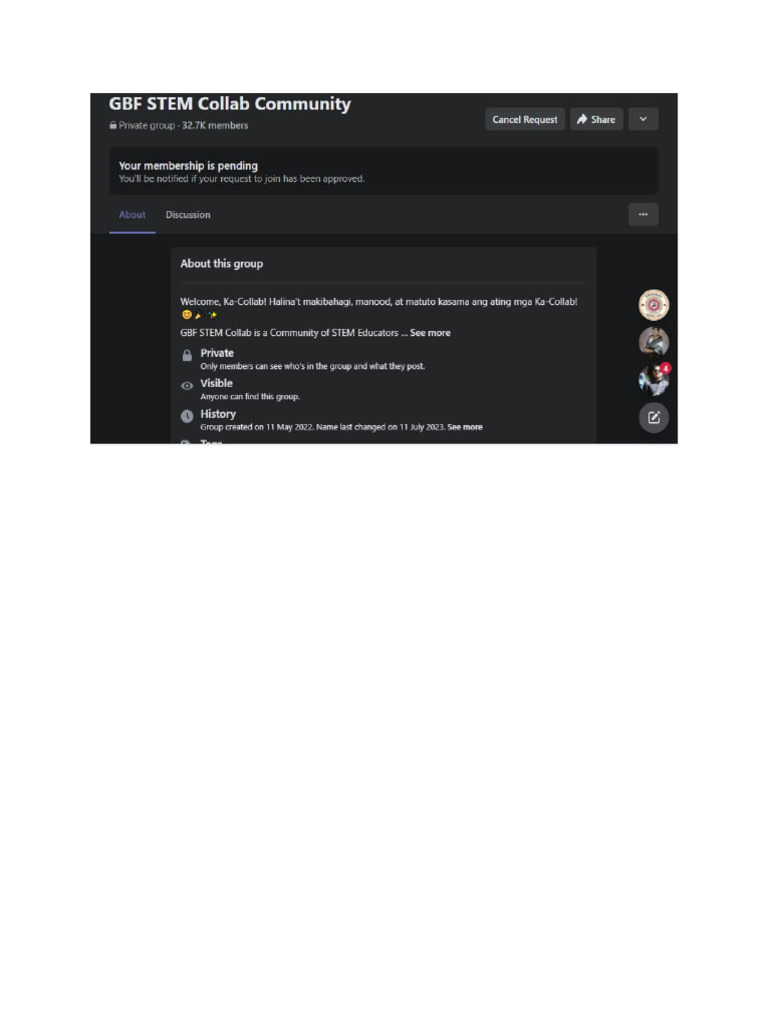Switch to the Discussion tab
The height and width of the screenshot is (1024, 768).
[x=188, y=215]
